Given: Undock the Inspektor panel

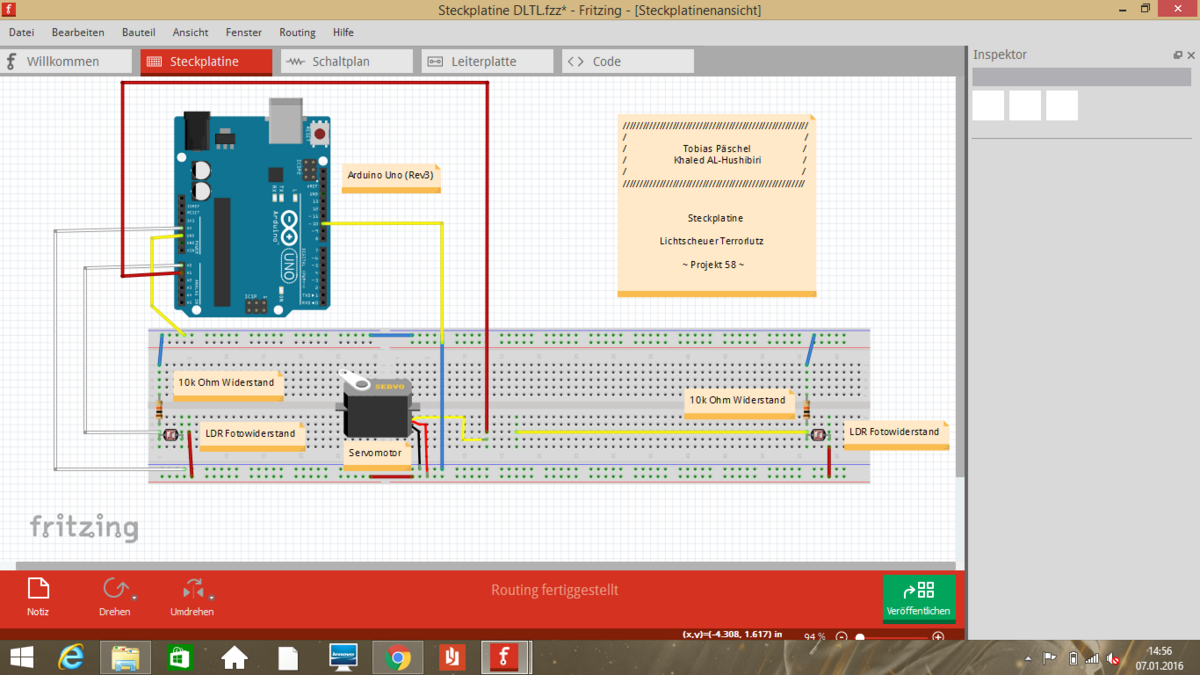Looking at the screenshot, I should [x=1178, y=55].
